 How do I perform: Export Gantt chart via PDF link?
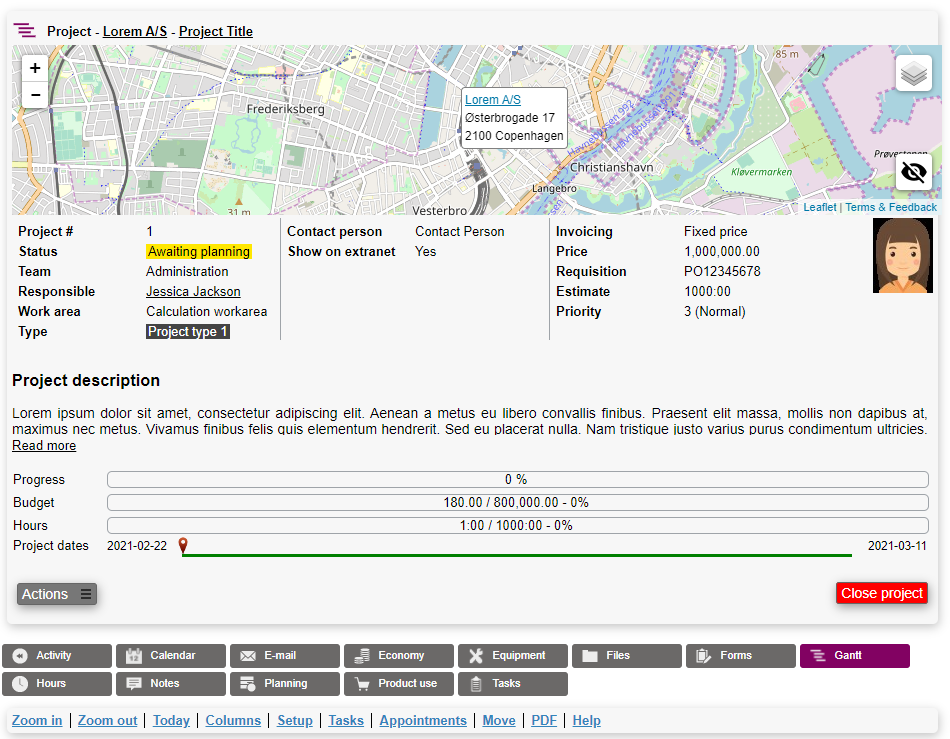[544, 721]
